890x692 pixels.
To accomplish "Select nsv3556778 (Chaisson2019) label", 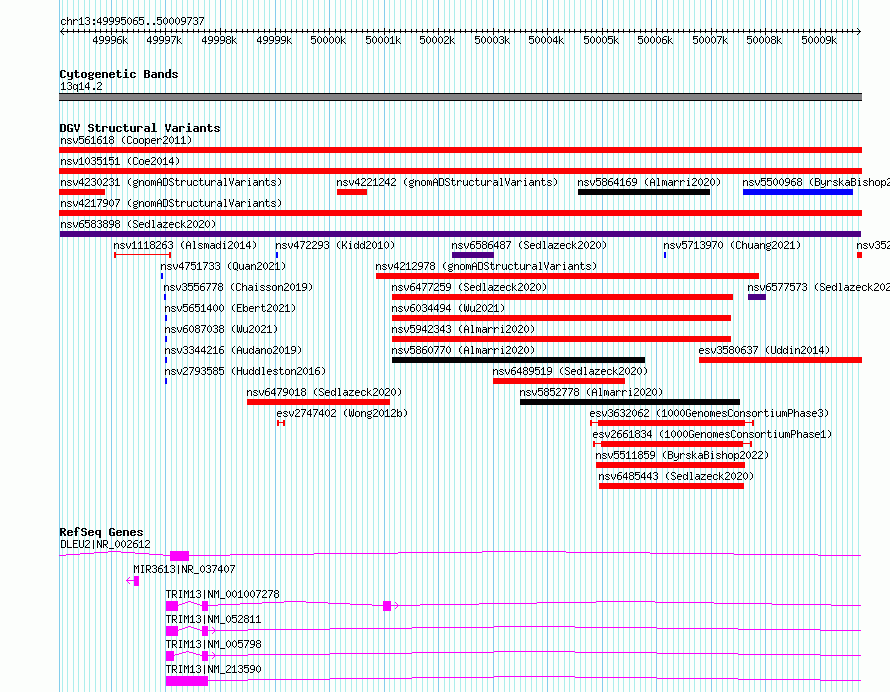I will point(238,287).
